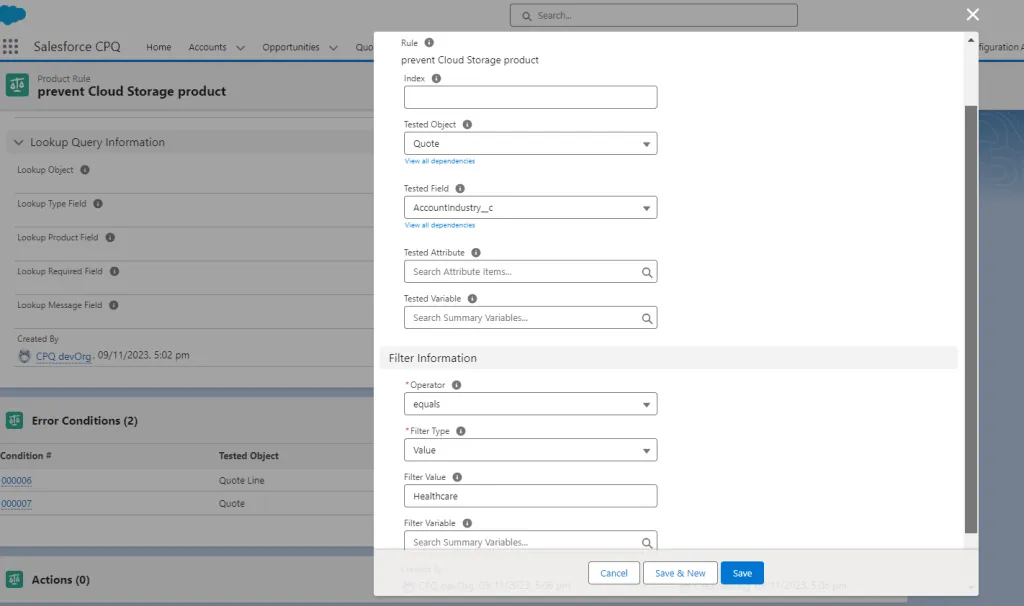Open the Tested Object dropdown showing Quote

530,144
